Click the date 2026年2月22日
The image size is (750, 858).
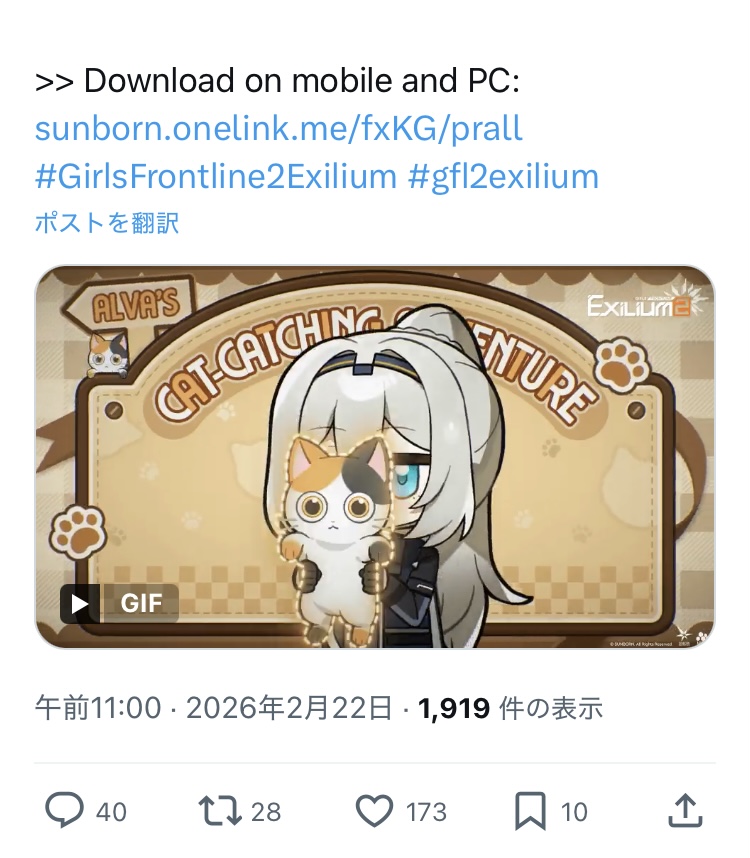coord(289,708)
